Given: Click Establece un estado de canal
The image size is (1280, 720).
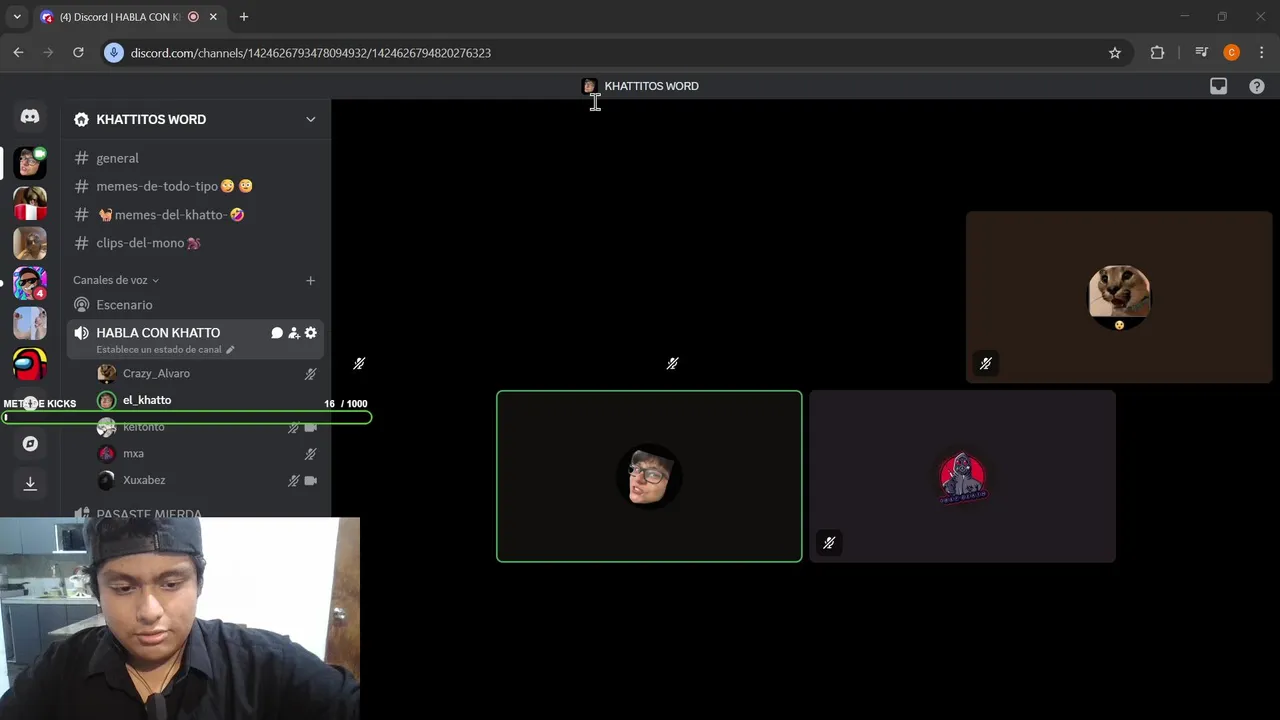Looking at the screenshot, I should point(159,350).
